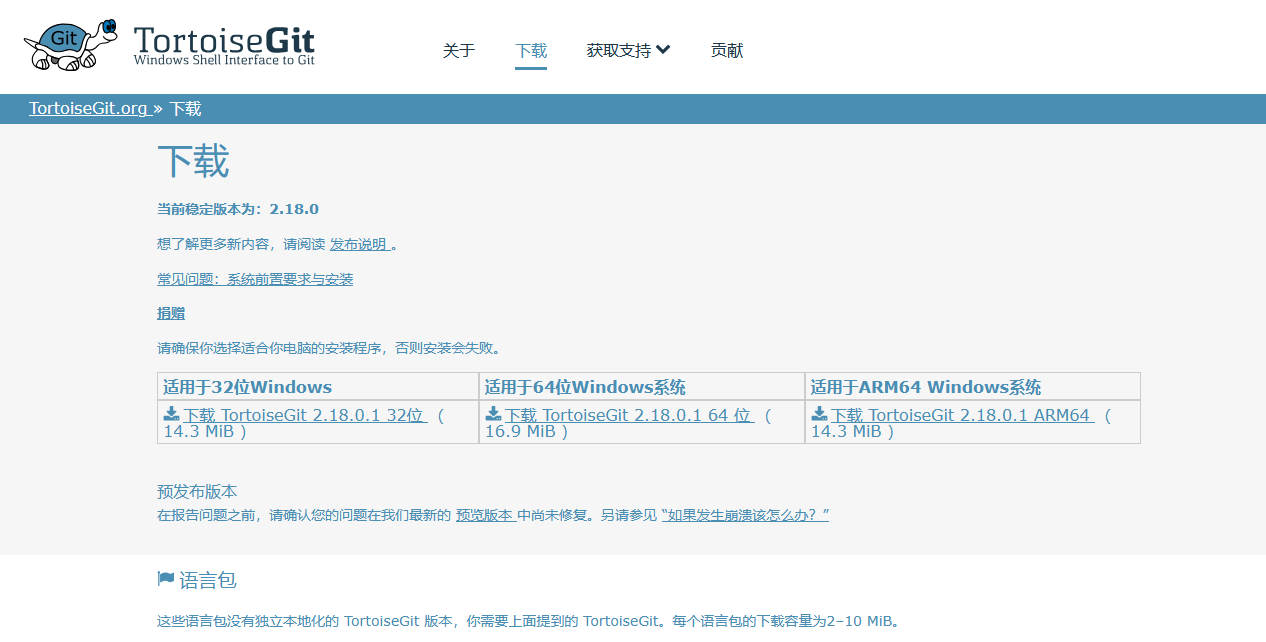
Task: Click the TortoiseGit.org breadcrumb link
Action: (88, 108)
